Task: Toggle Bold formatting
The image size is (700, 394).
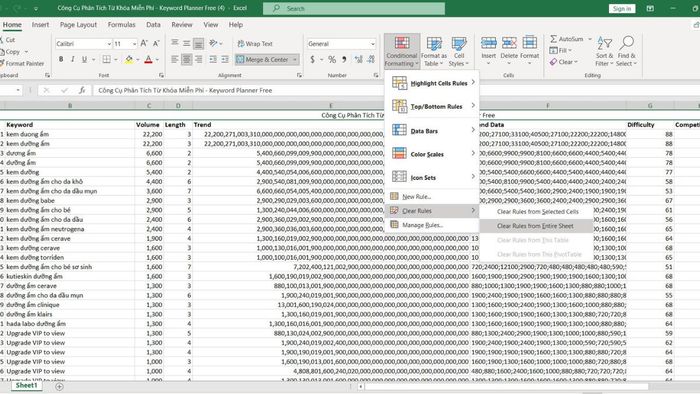Action: tap(61, 59)
